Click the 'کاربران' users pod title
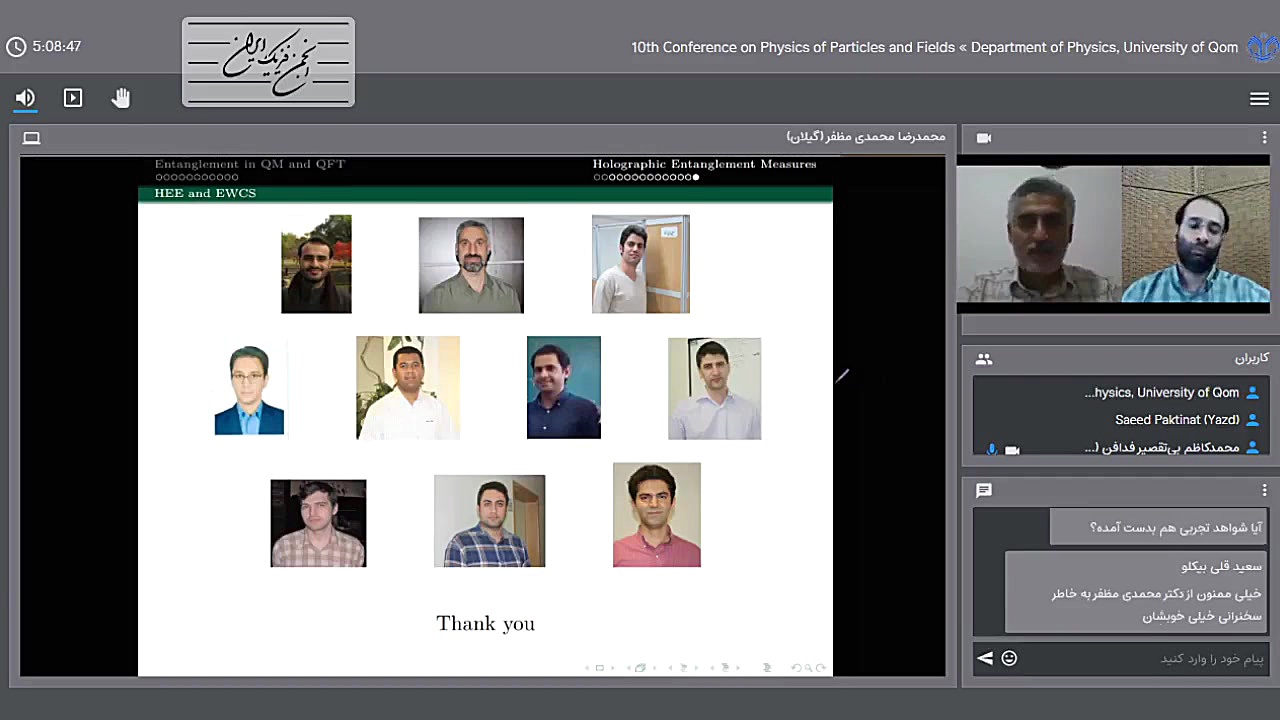This screenshot has height=720, width=1280. tap(1252, 359)
